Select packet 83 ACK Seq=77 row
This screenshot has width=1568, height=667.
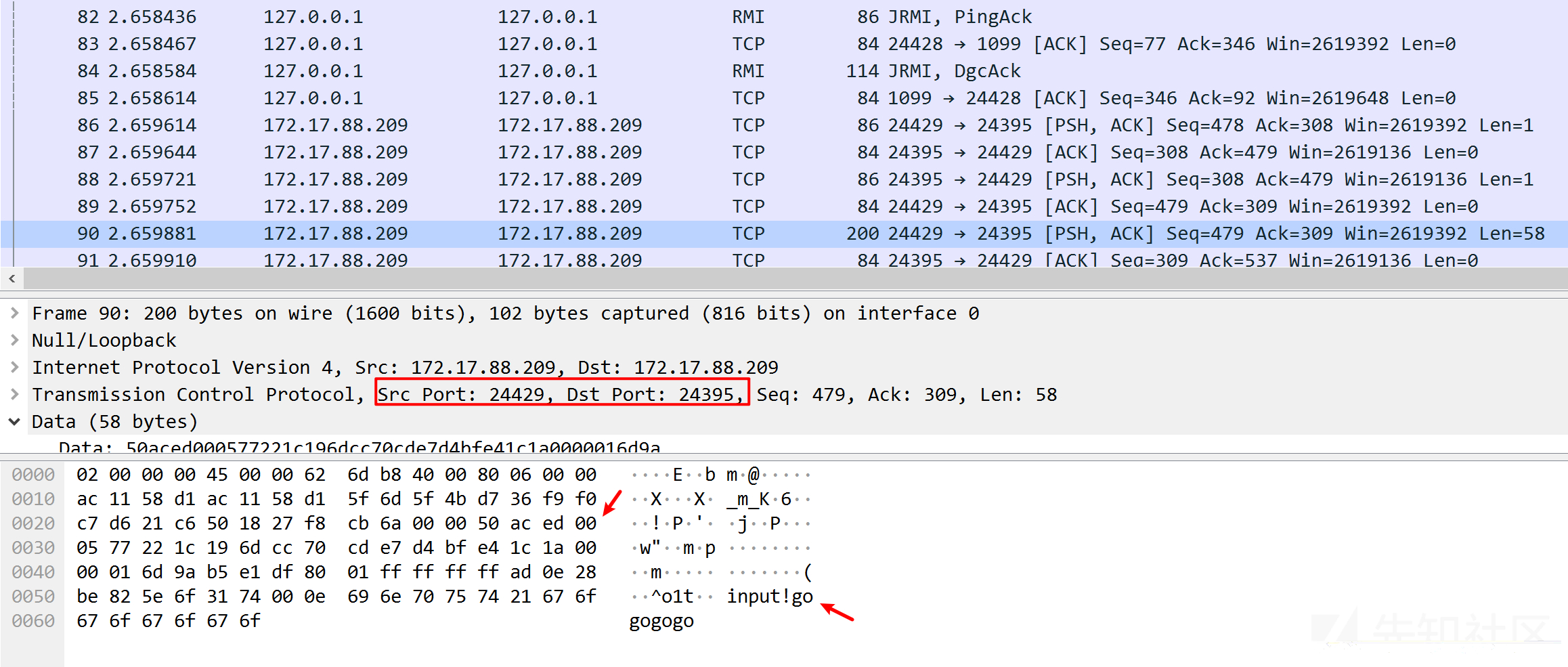coord(784,43)
